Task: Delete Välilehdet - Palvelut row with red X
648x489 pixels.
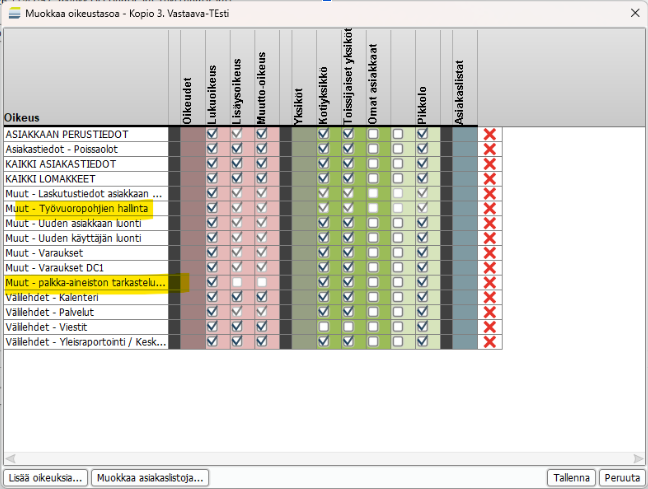Action: 490,312
